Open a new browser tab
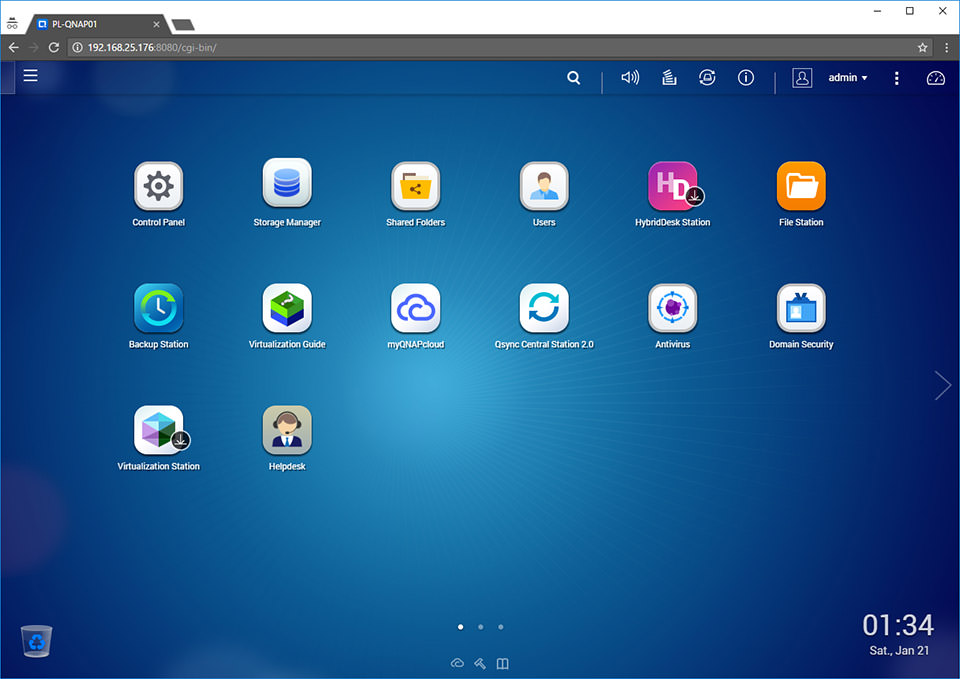The image size is (960, 679). coord(183,24)
